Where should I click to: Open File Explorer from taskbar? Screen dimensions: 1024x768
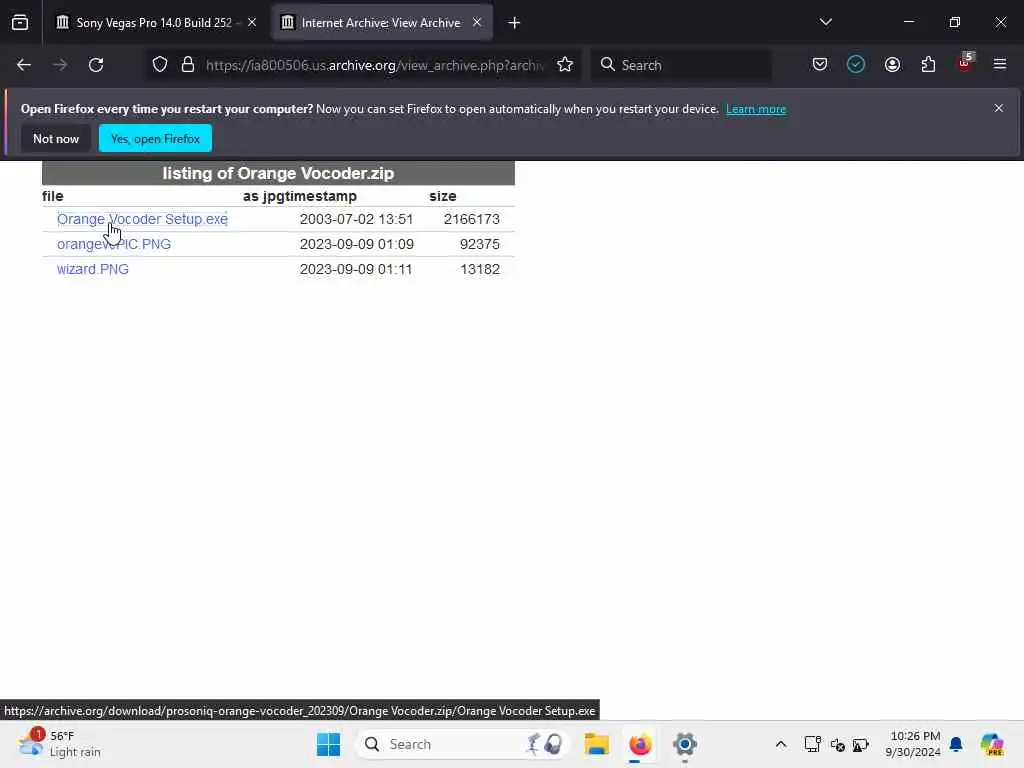(596, 744)
